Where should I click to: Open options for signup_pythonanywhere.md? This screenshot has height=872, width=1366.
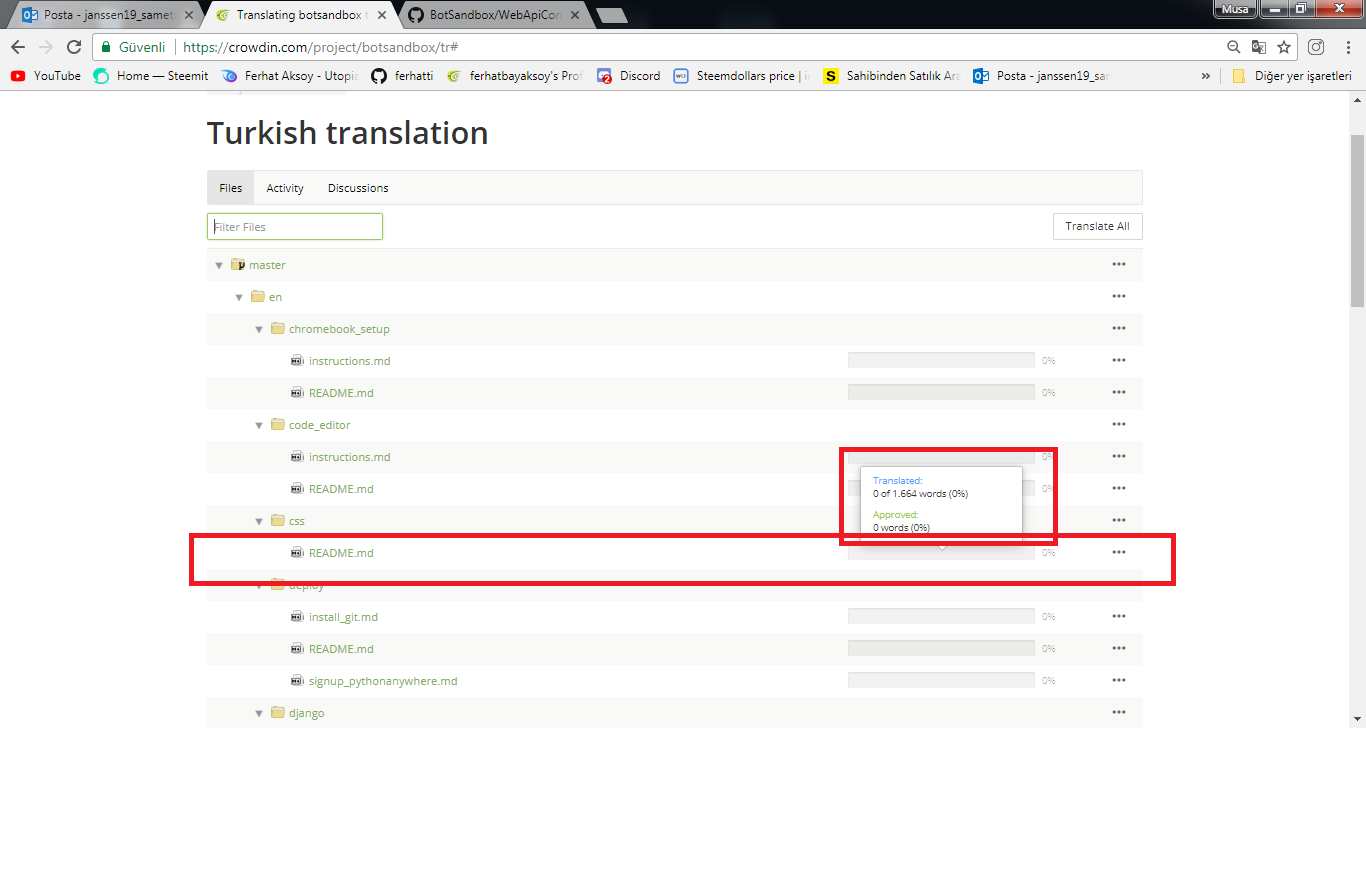coord(1119,680)
